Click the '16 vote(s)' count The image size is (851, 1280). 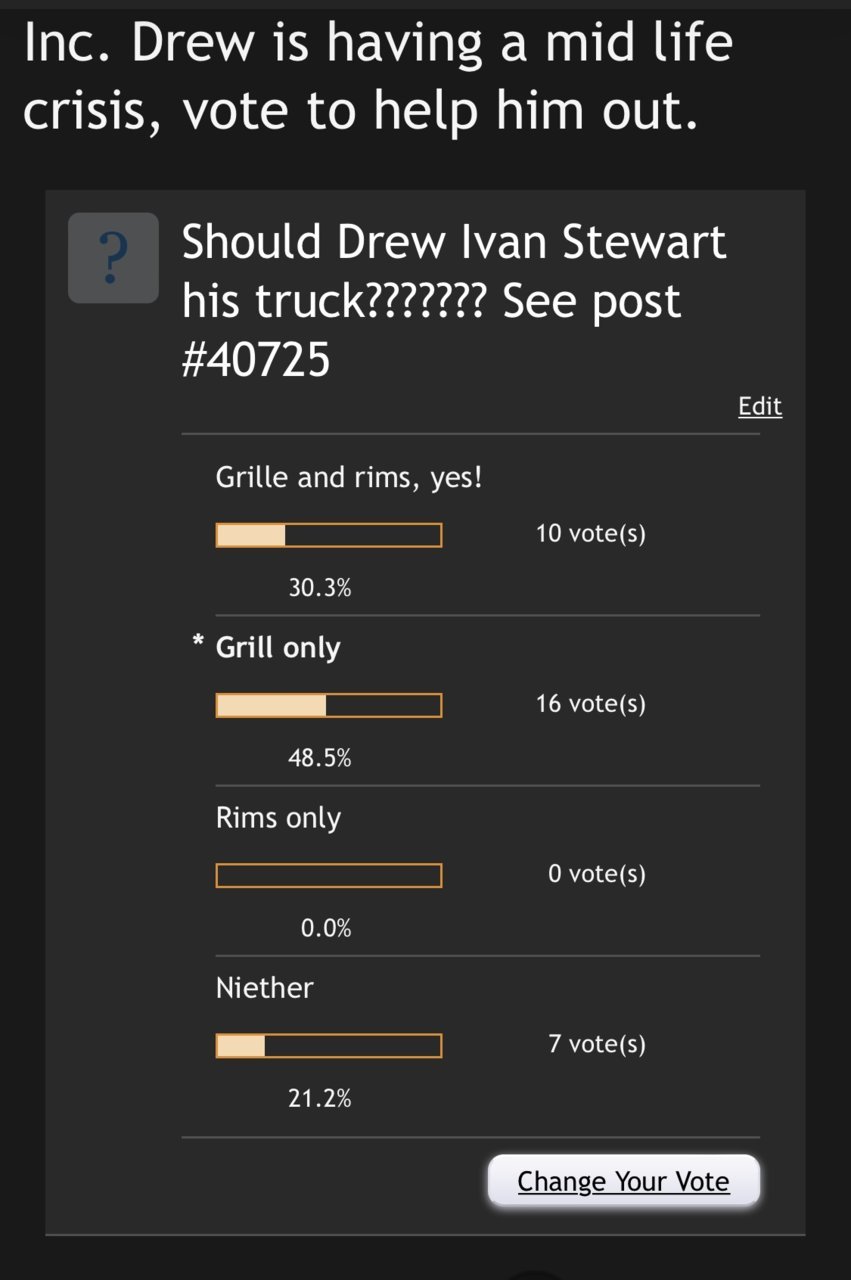(591, 704)
